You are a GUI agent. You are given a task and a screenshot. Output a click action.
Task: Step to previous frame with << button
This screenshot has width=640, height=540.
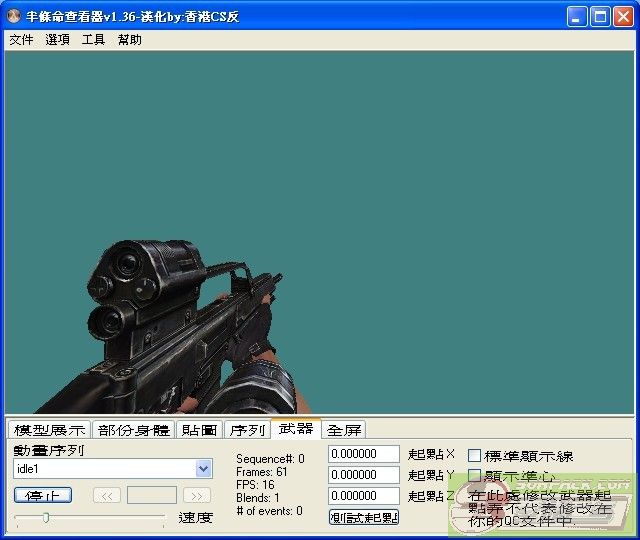[107, 495]
